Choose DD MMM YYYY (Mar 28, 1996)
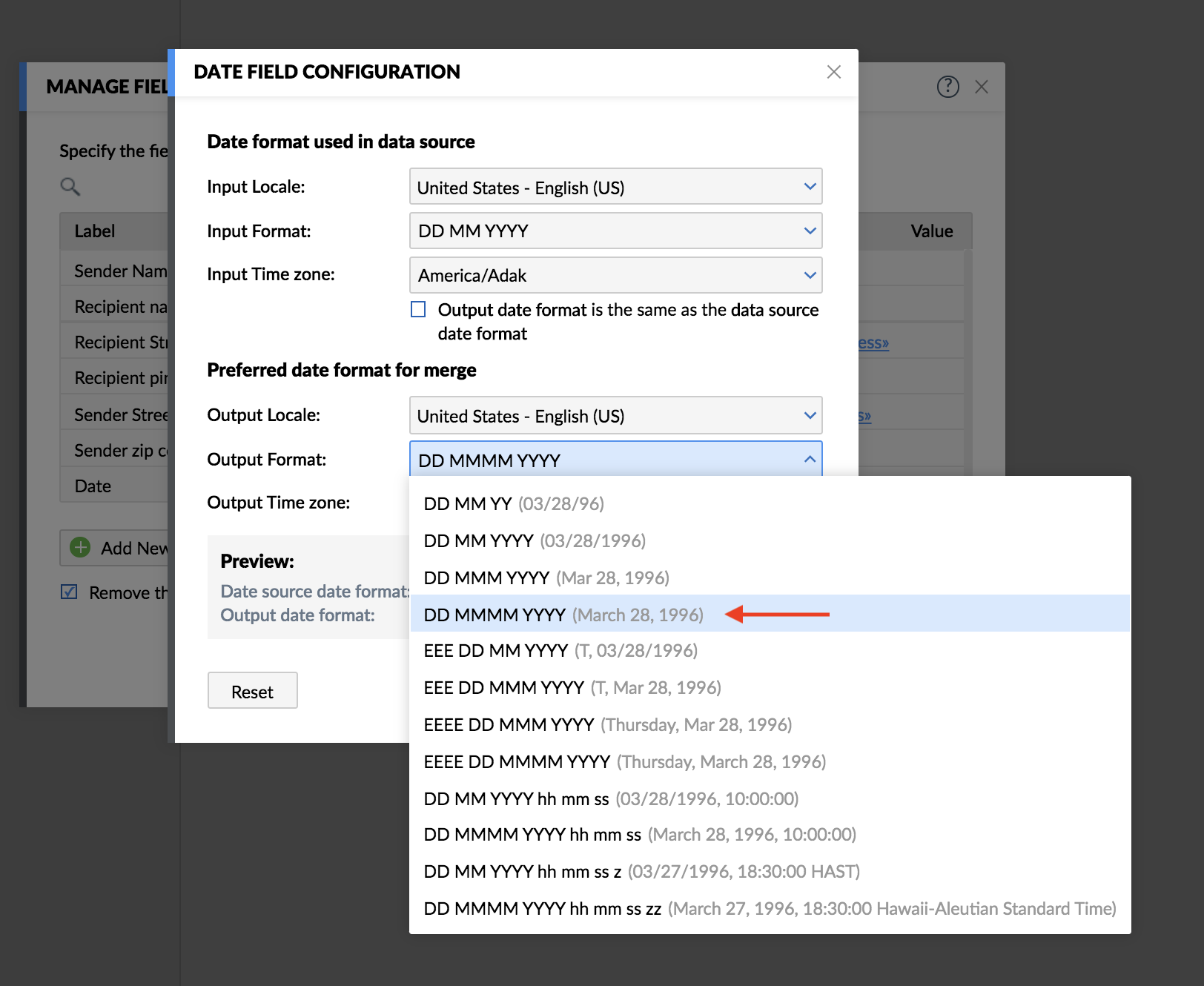Image resolution: width=1204 pixels, height=986 pixels. click(x=546, y=578)
